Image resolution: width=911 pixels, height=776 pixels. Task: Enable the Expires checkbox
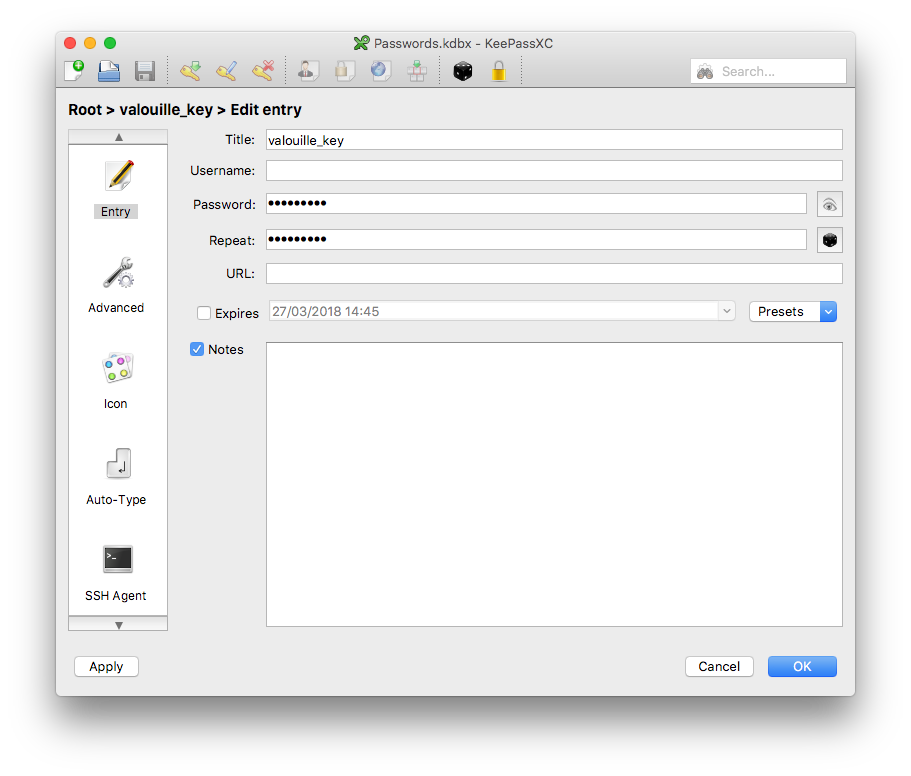point(204,313)
